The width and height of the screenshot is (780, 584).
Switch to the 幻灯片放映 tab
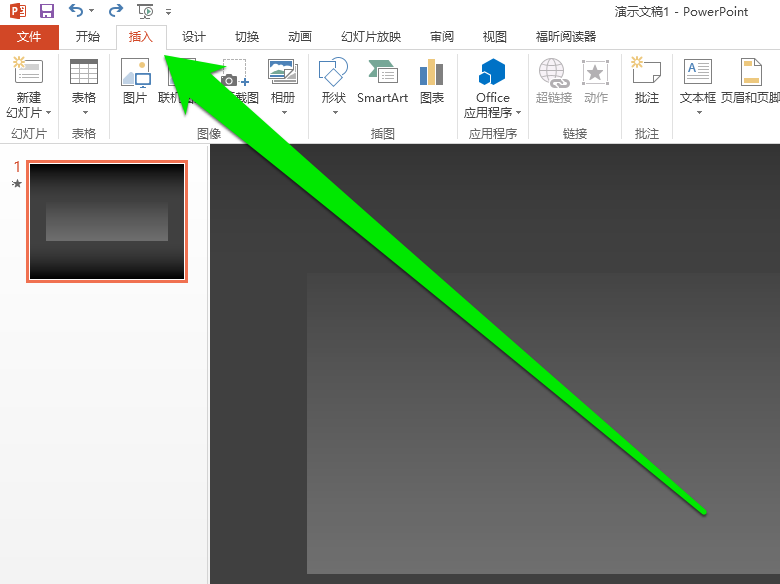[x=371, y=37]
